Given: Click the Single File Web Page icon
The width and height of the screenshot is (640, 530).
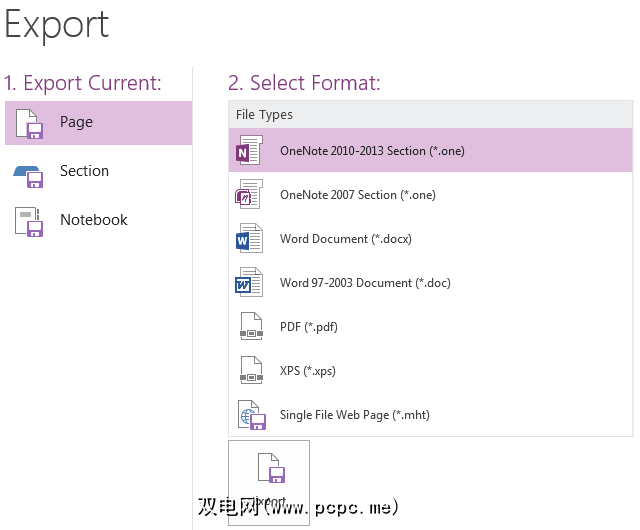Looking at the screenshot, I should click(250, 415).
